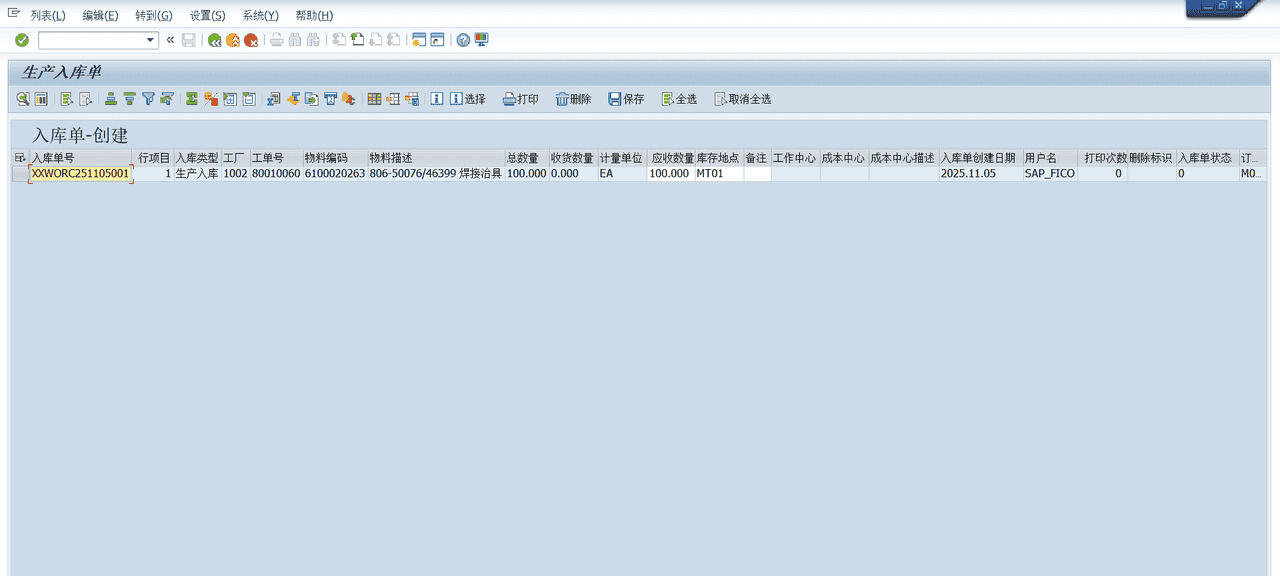Viewport: 1280px width, 576px height.
Task: Click 全选 to select all rows
Action: click(x=679, y=98)
